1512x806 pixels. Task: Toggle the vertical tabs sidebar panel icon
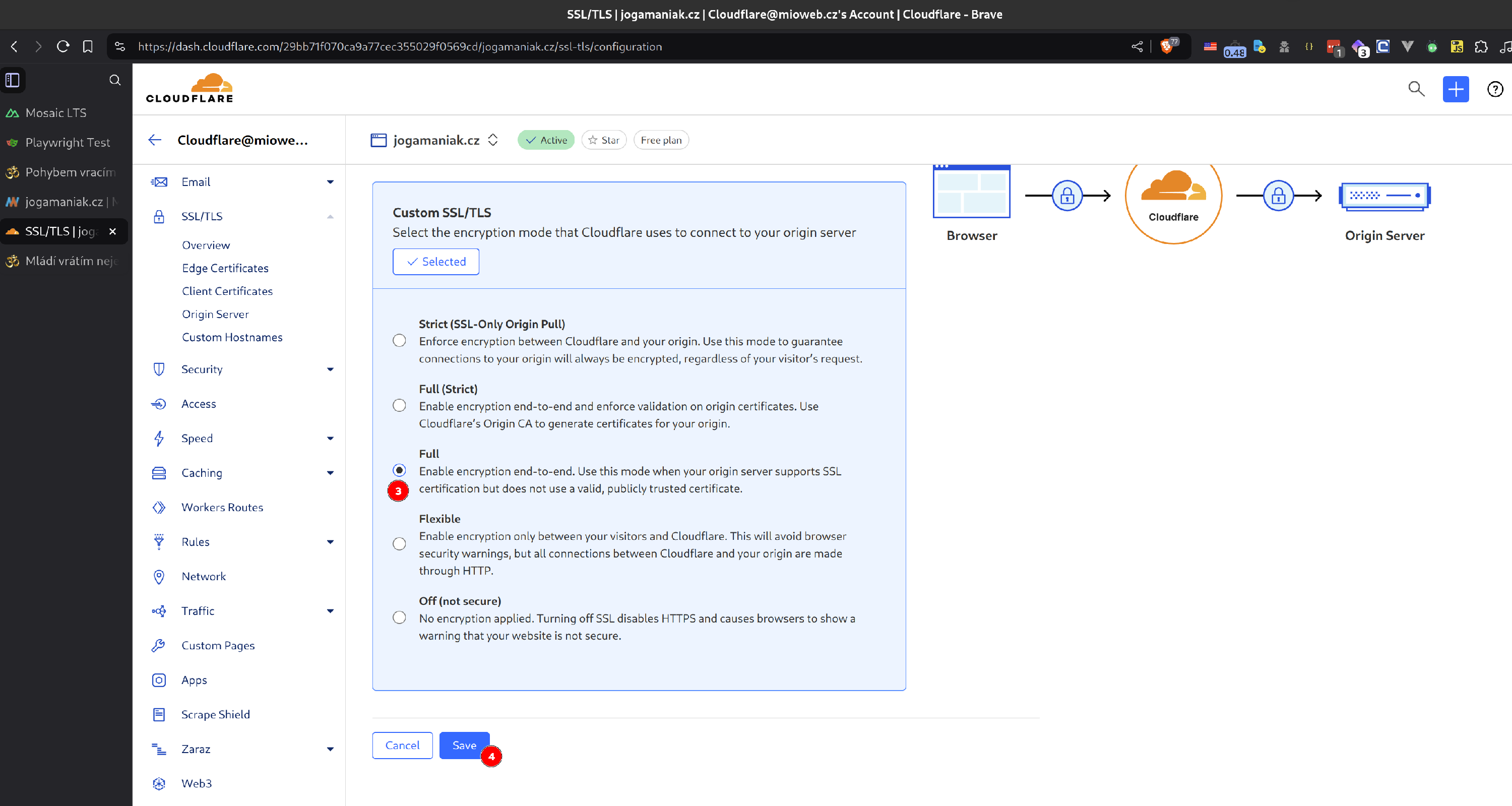[x=13, y=80]
